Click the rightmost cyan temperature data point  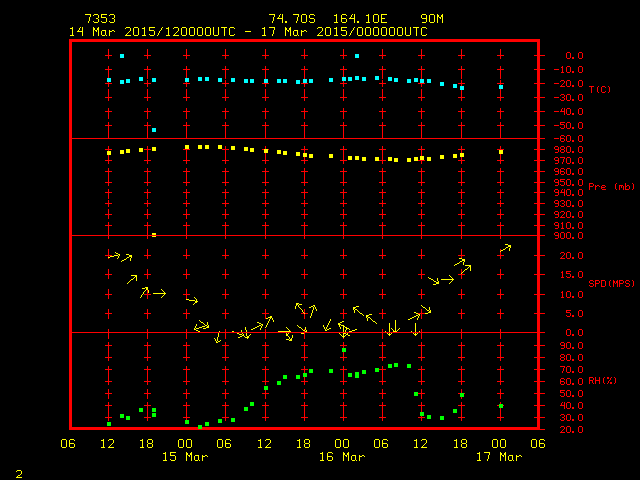(501, 88)
